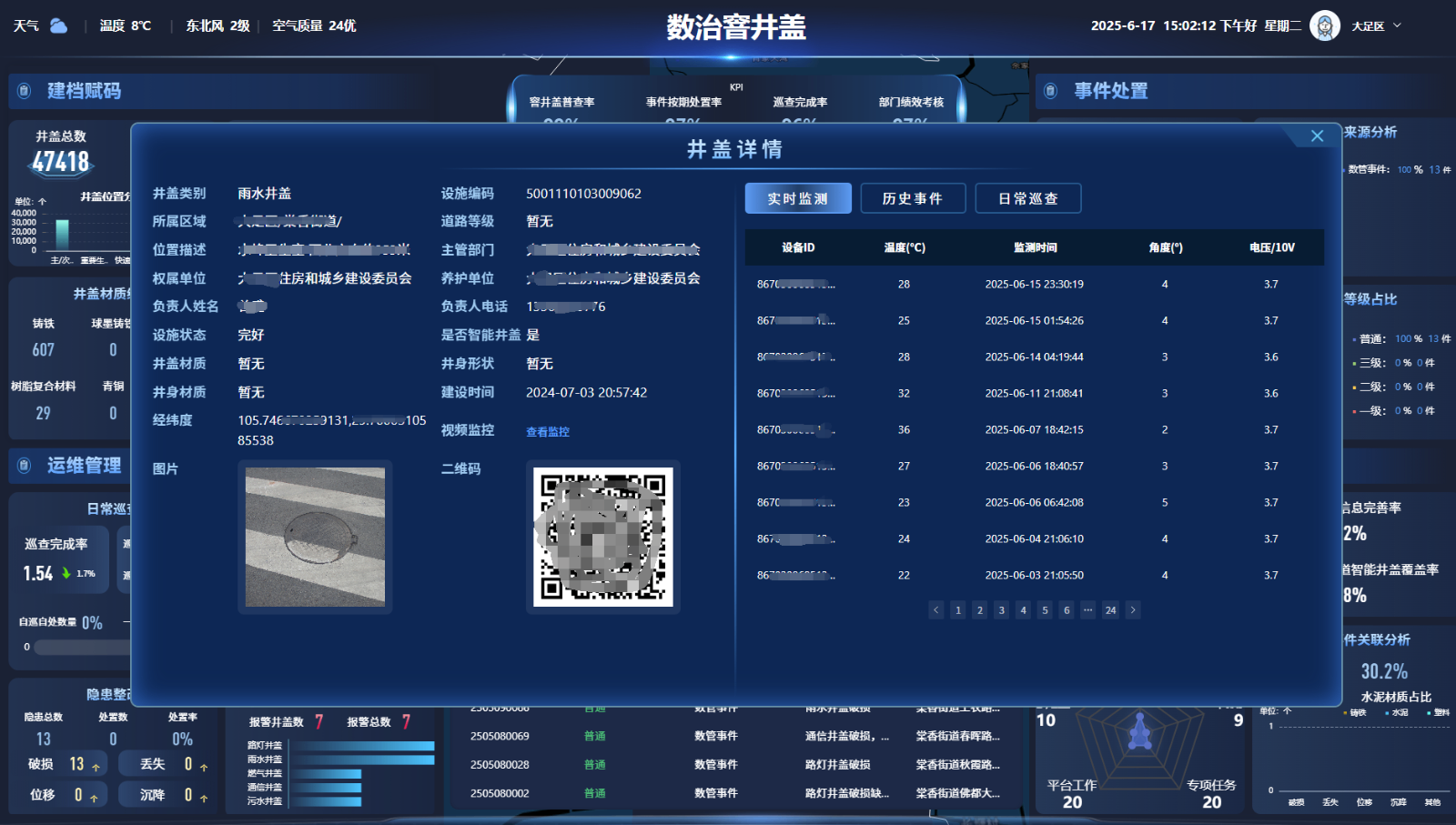Click the 运维管理 section header icon

click(x=25, y=466)
